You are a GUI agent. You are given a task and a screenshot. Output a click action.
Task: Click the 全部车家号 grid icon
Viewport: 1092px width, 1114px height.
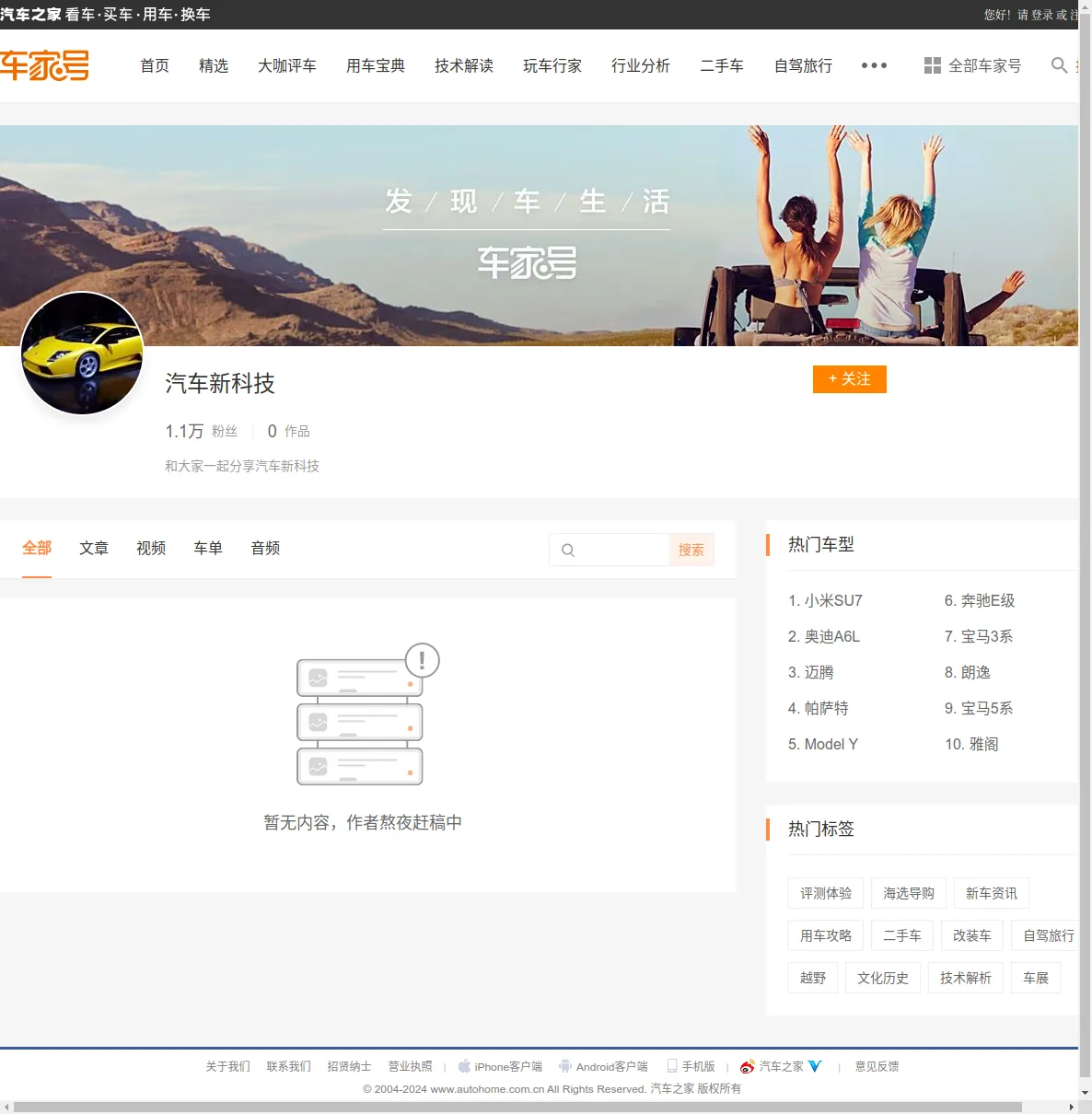click(933, 65)
